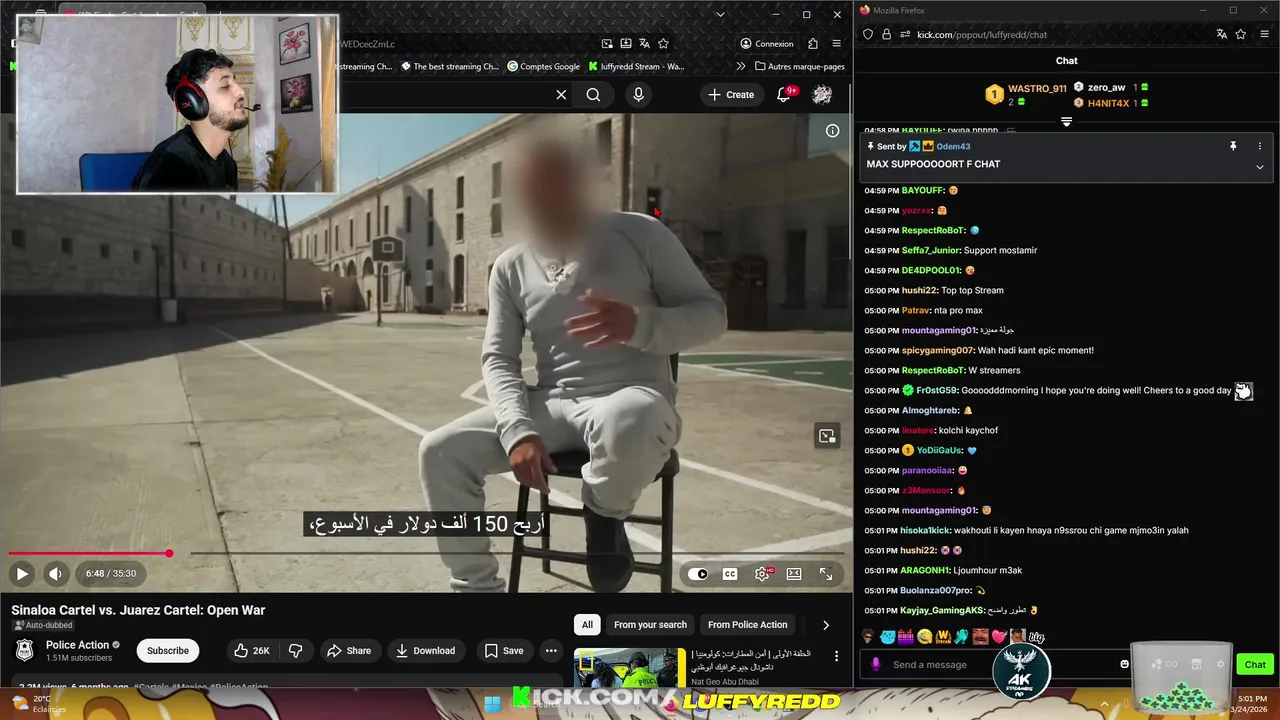The height and width of the screenshot is (720, 1280).
Task: Open the Nat Geo Abu Dhabi video thumbnail
Action: [x=629, y=668]
